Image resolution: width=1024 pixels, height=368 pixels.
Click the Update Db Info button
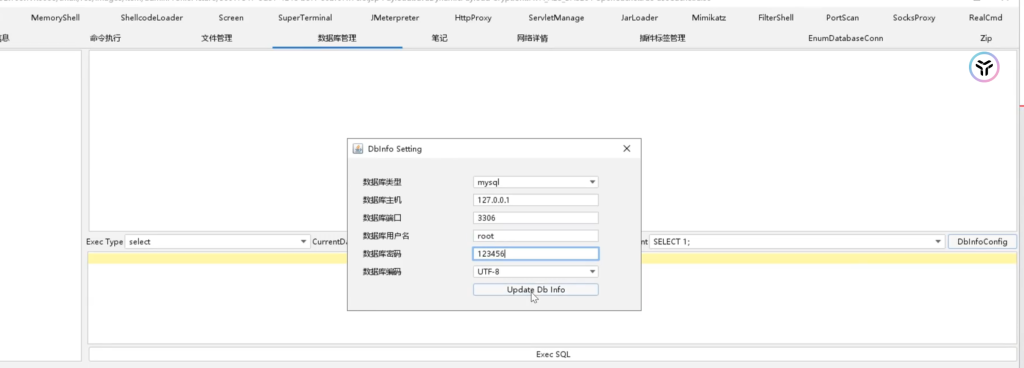tap(536, 290)
